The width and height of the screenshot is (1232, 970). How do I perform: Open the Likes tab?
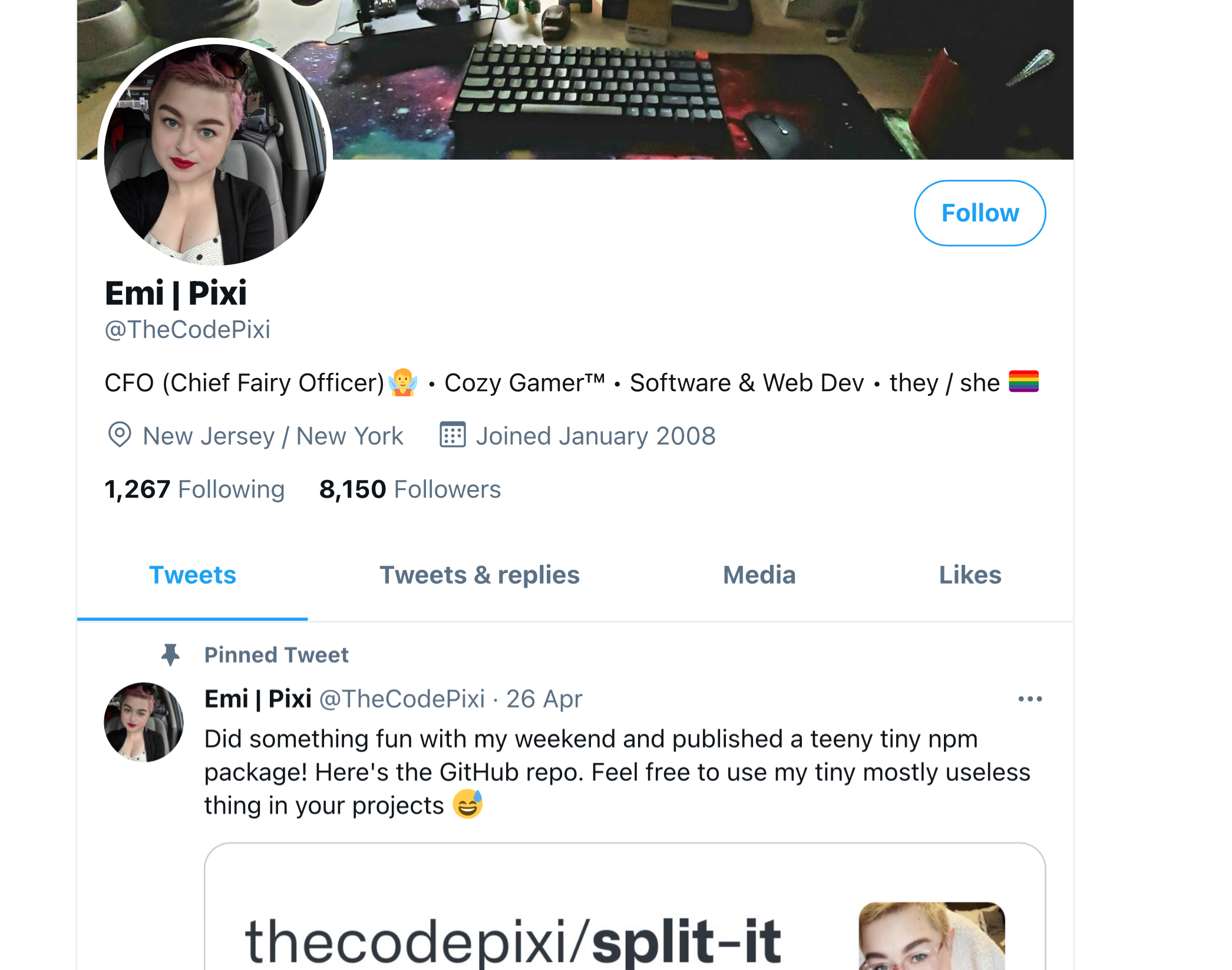click(970, 575)
